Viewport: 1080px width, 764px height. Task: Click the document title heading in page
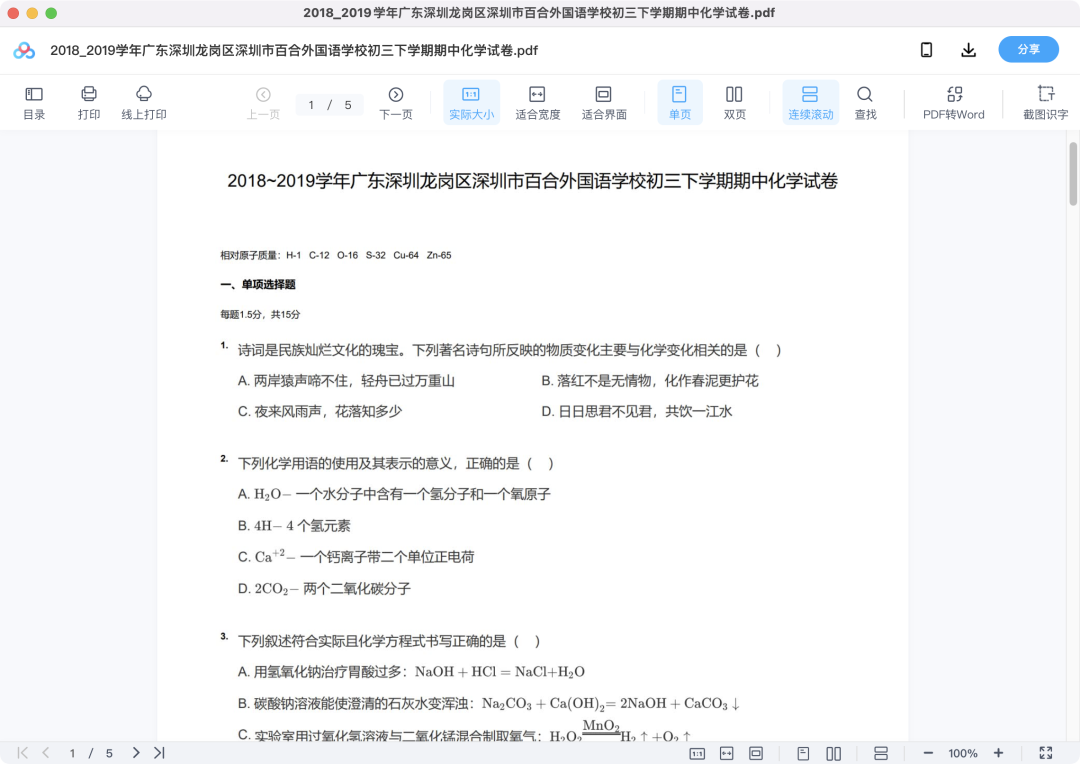tap(532, 181)
